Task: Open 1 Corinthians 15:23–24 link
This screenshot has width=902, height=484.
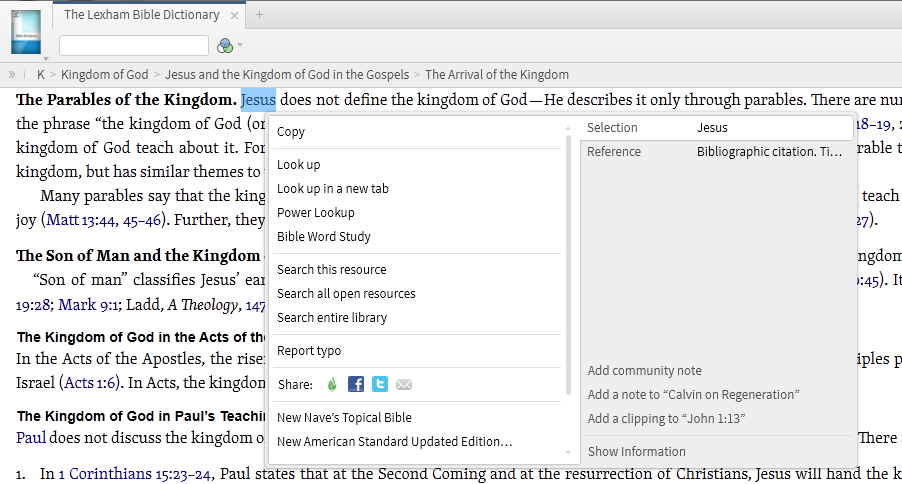Action: 135,474
